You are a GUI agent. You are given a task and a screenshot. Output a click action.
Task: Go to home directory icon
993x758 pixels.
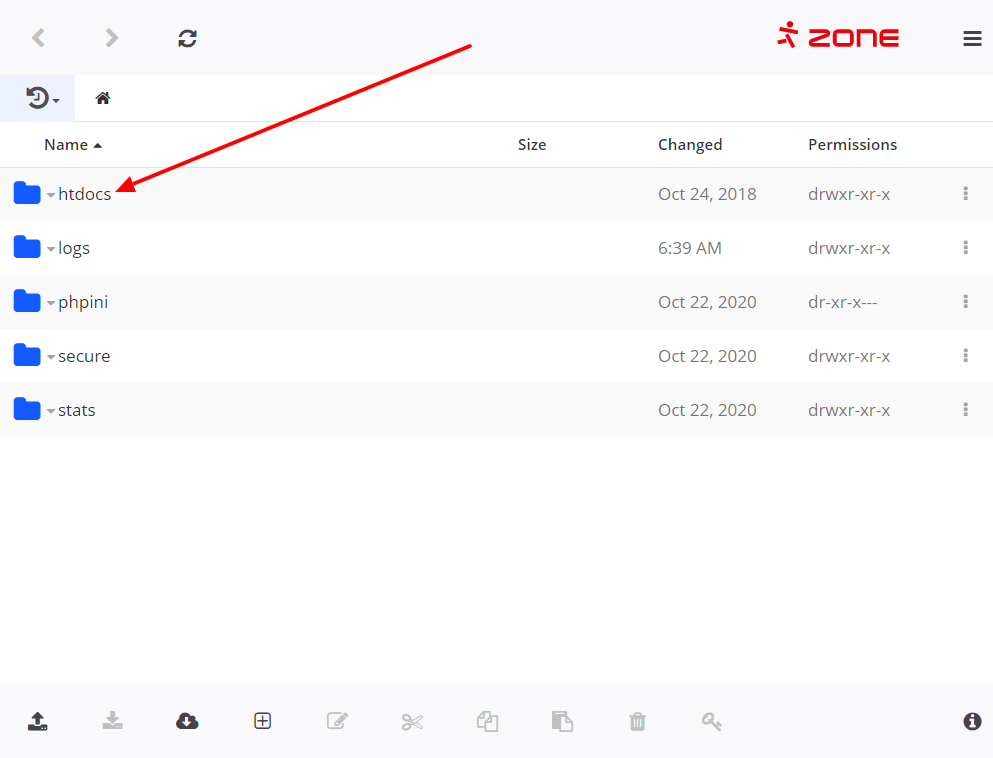(x=102, y=98)
